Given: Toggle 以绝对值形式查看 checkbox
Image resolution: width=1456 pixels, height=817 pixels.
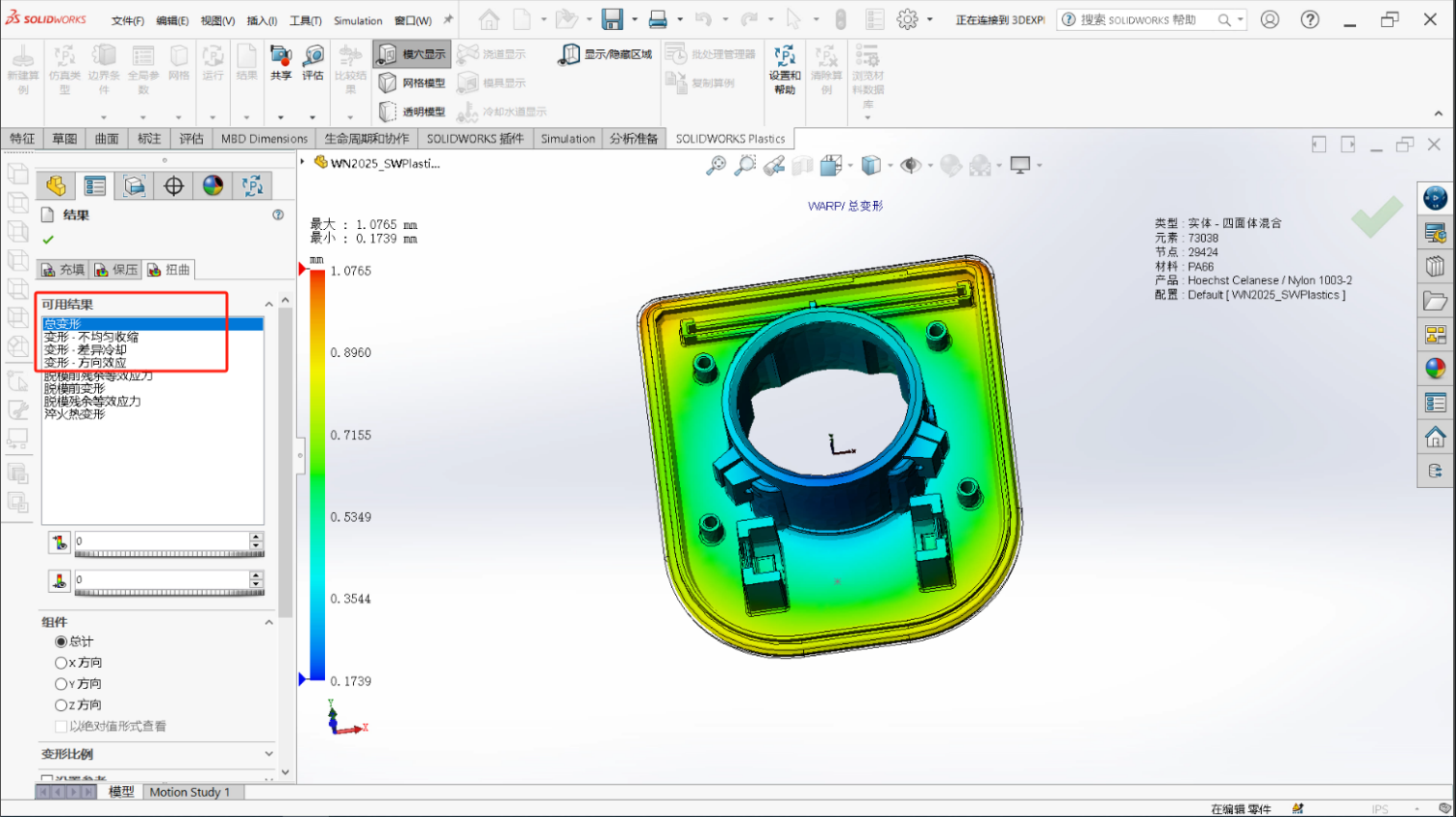Looking at the screenshot, I should coord(61,726).
